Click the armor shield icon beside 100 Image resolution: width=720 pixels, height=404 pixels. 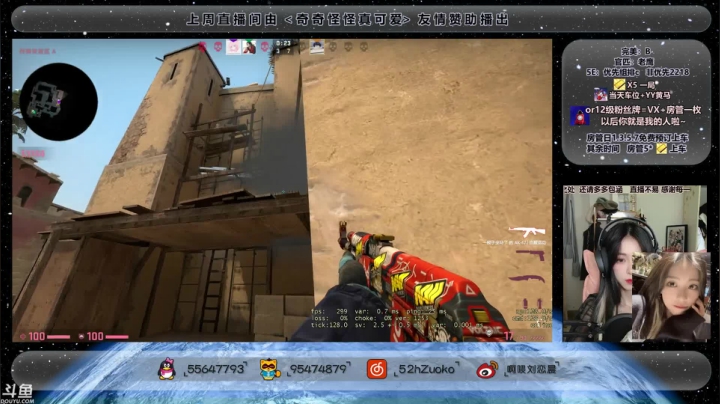pyautogui.click(x=81, y=337)
